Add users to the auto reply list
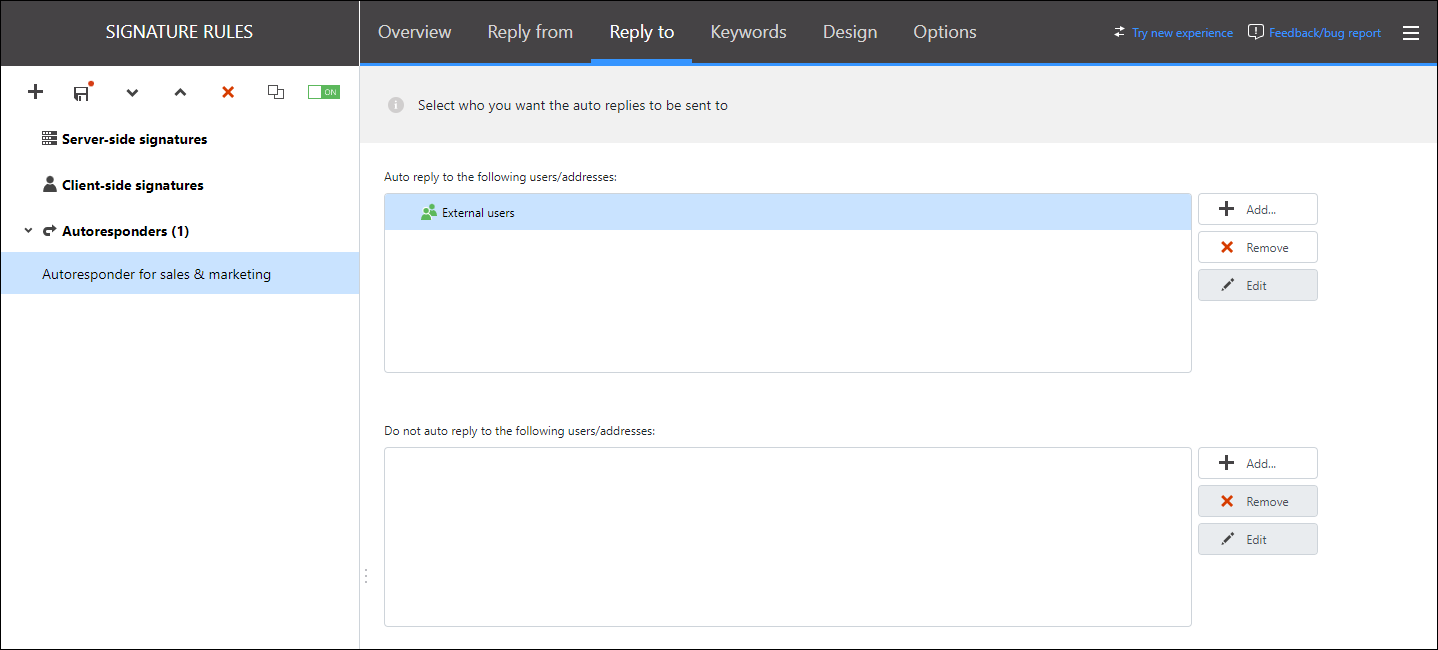 pos(1257,208)
